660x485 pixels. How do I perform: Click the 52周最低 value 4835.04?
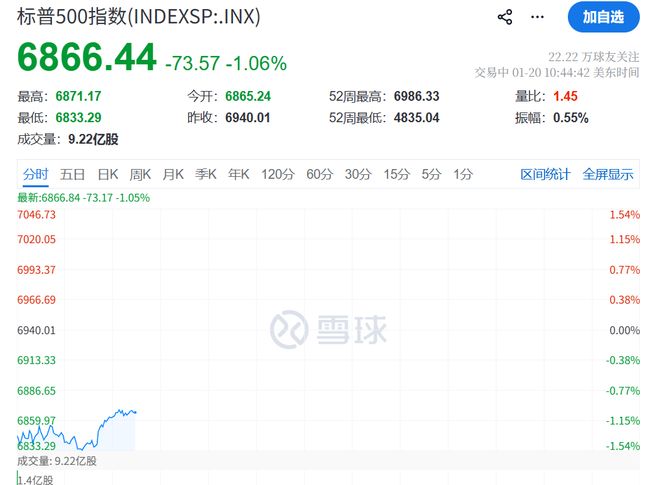[x=416, y=117]
